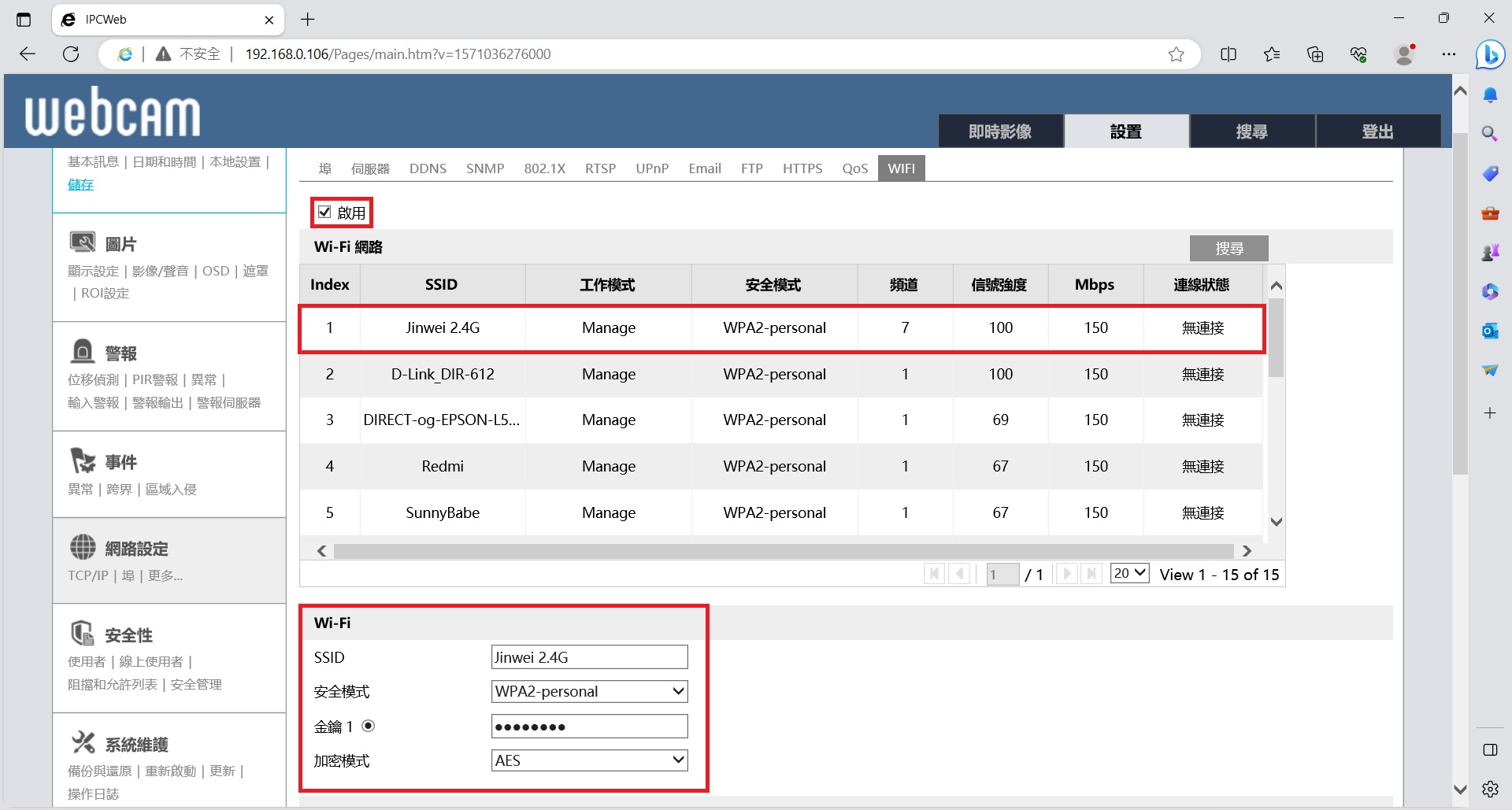Click the 系統維護 tools icon
The height and width of the screenshot is (810, 1512).
point(83,742)
